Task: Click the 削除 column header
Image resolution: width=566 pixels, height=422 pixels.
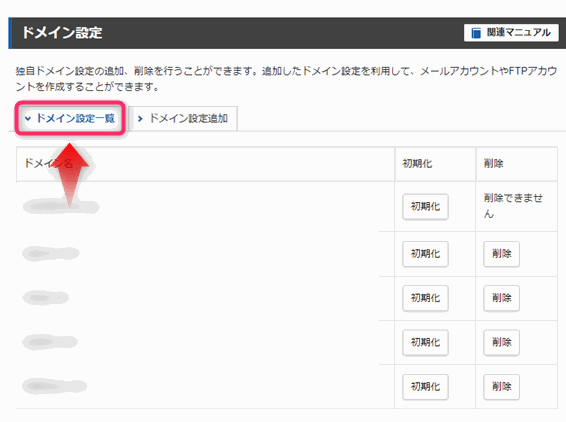Action: (x=493, y=164)
